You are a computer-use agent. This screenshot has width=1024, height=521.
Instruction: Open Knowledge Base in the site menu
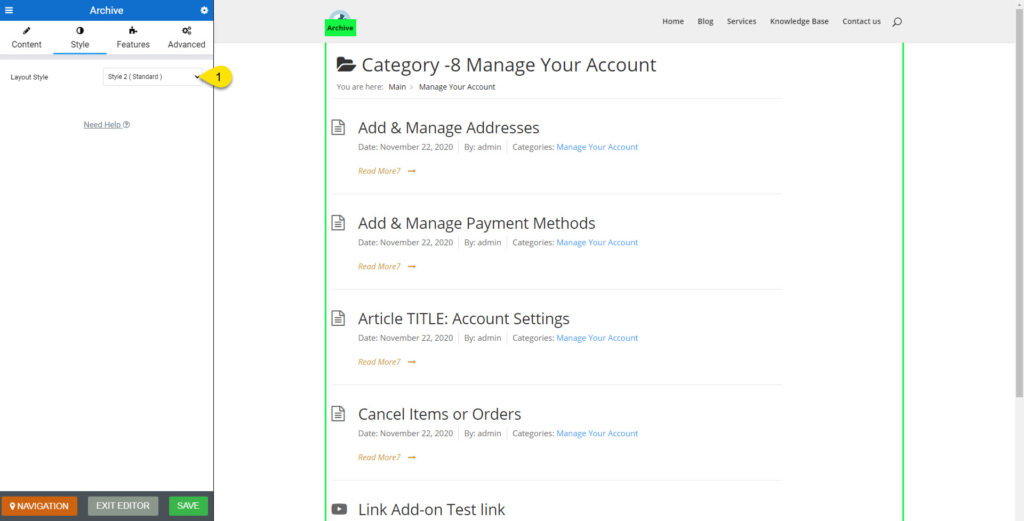point(799,21)
